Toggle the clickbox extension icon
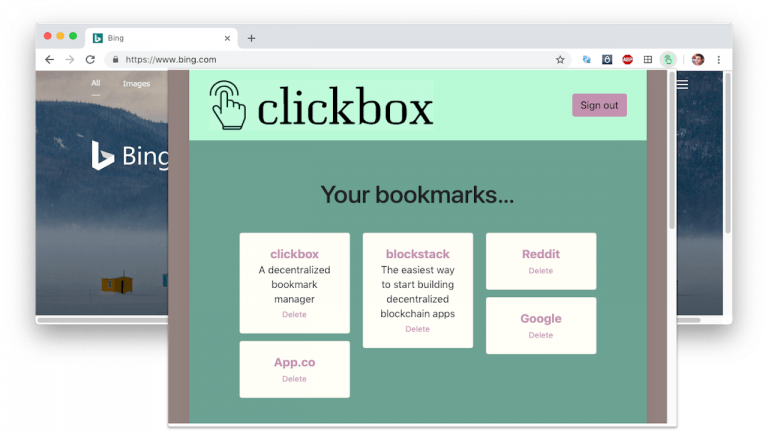 point(668,60)
